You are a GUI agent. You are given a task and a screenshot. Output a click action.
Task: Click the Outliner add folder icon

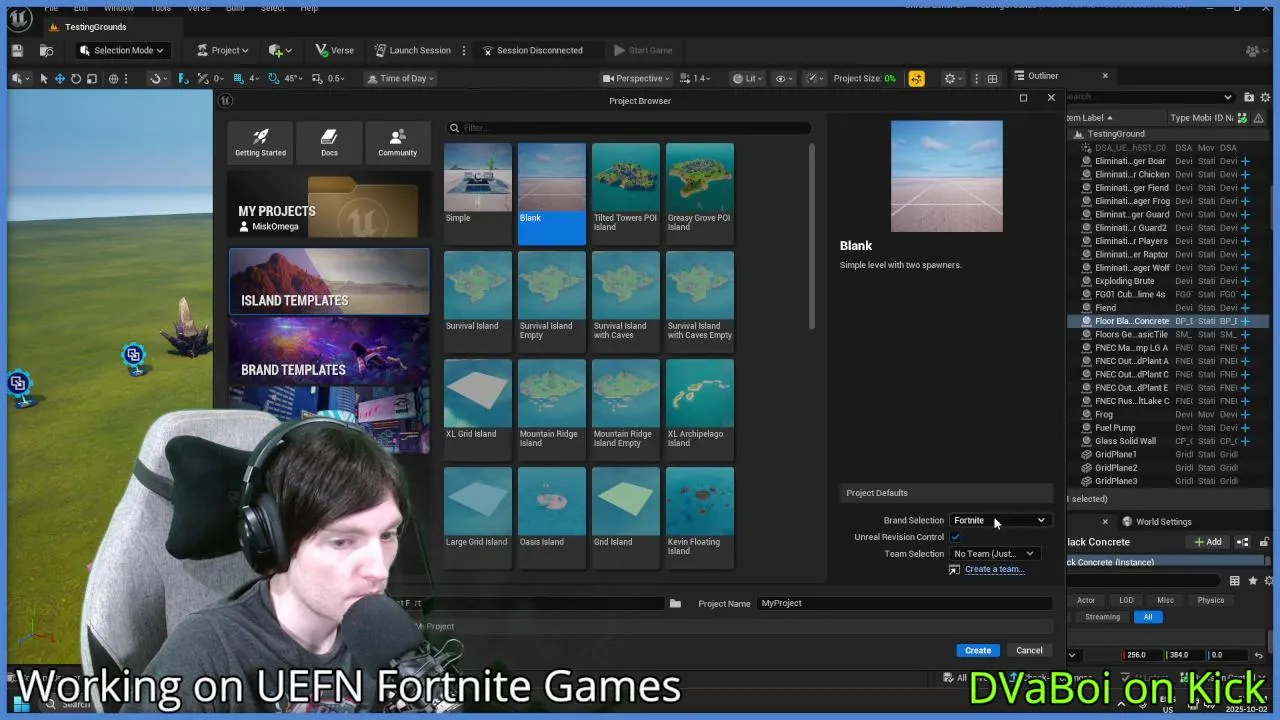(x=1249, y=97)
